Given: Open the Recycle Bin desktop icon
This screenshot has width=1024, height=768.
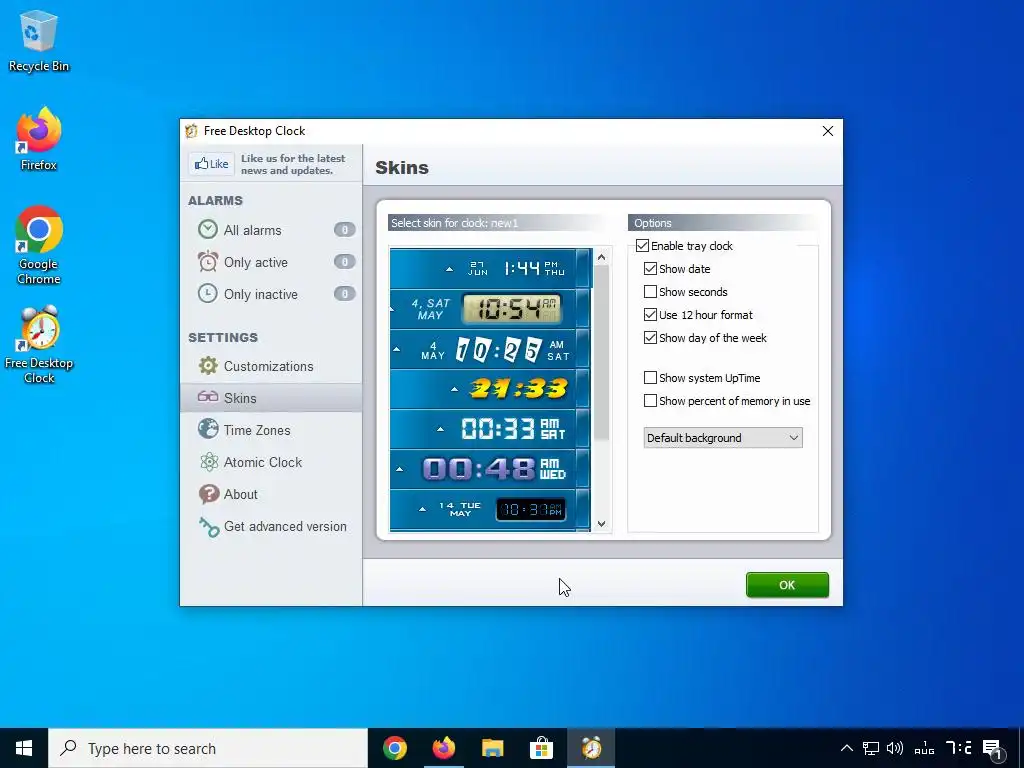Looking at the screenshot, I should (x=39, y=40).
